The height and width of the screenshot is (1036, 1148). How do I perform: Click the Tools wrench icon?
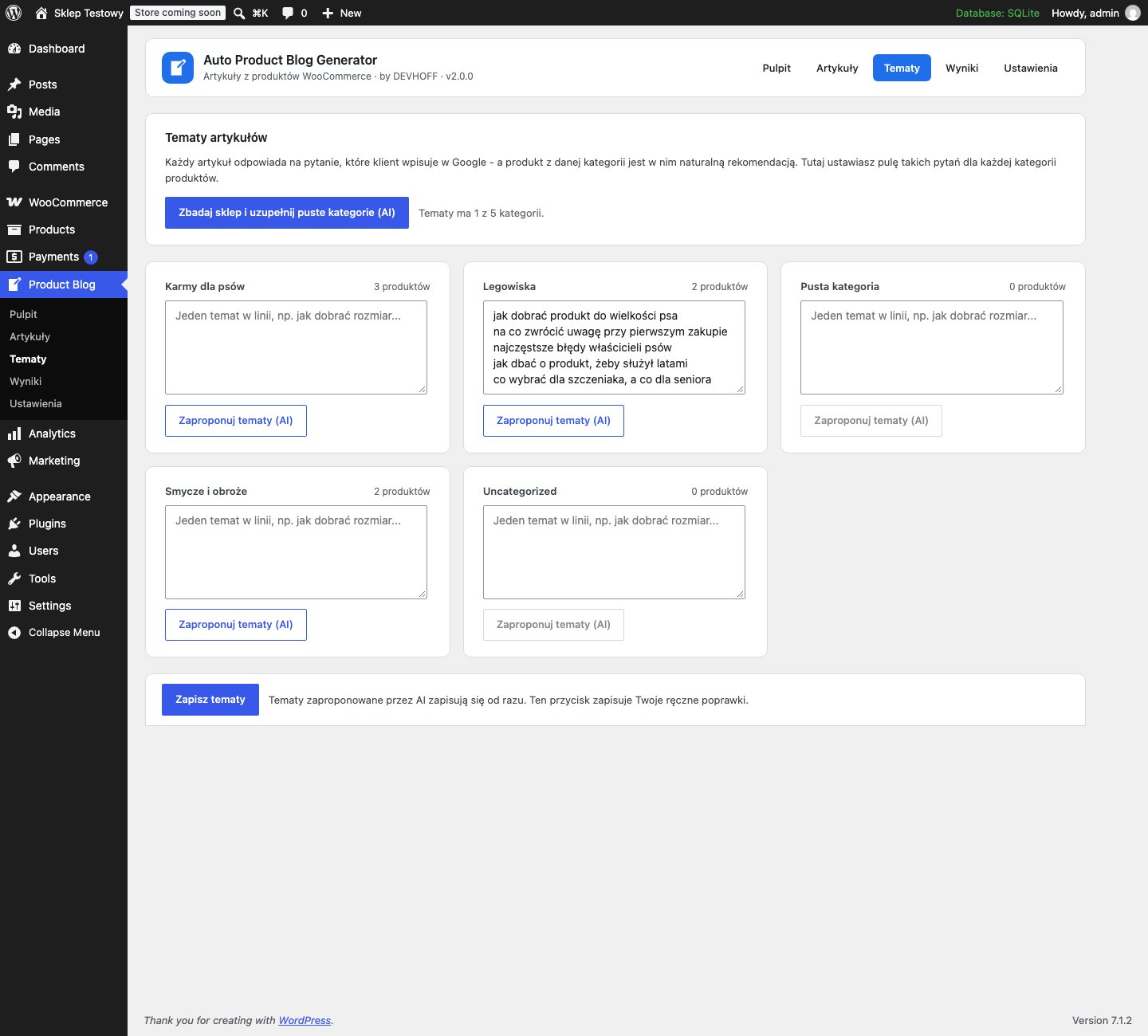(14, 579)
